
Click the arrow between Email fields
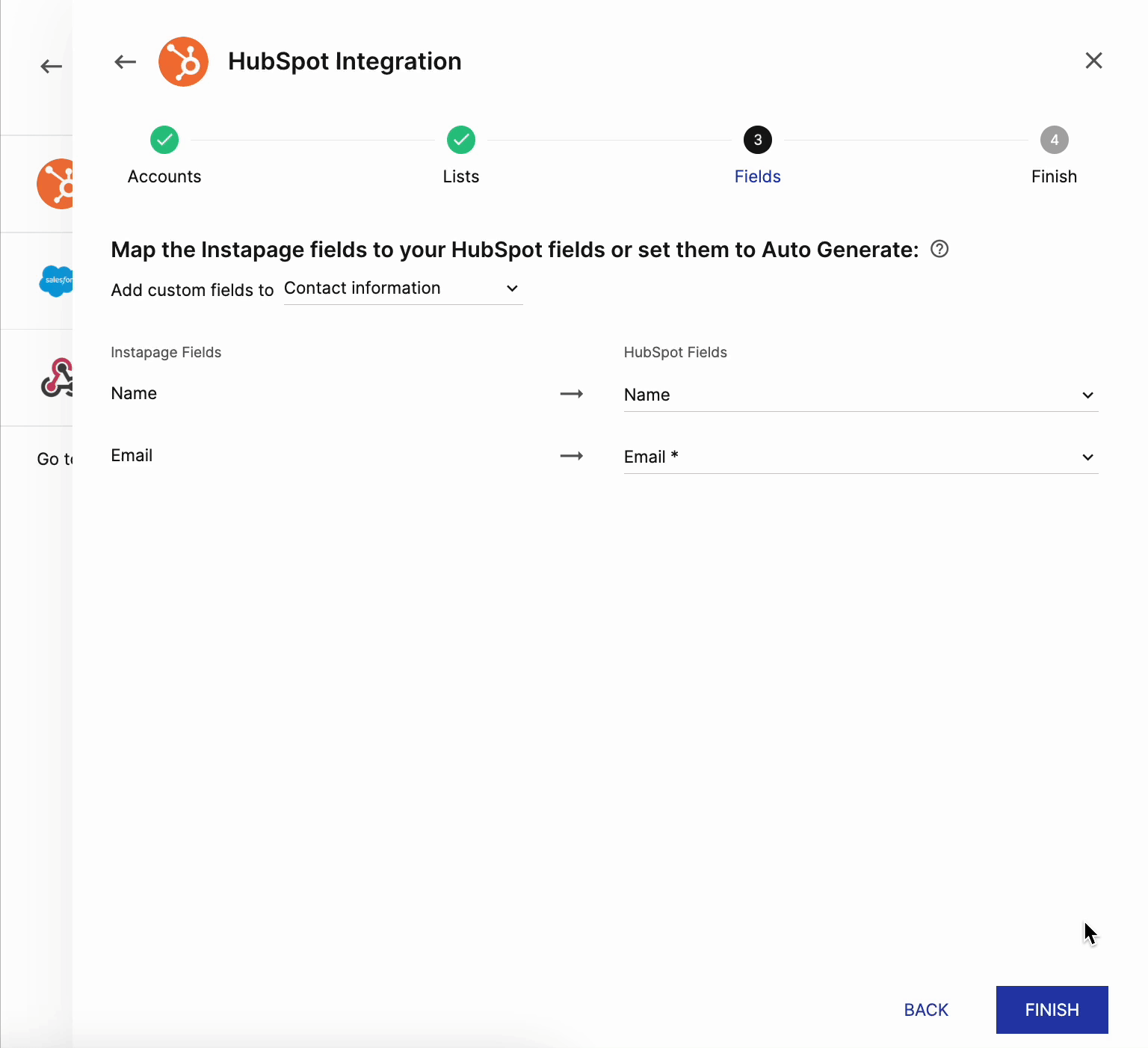tap(572, 456)
